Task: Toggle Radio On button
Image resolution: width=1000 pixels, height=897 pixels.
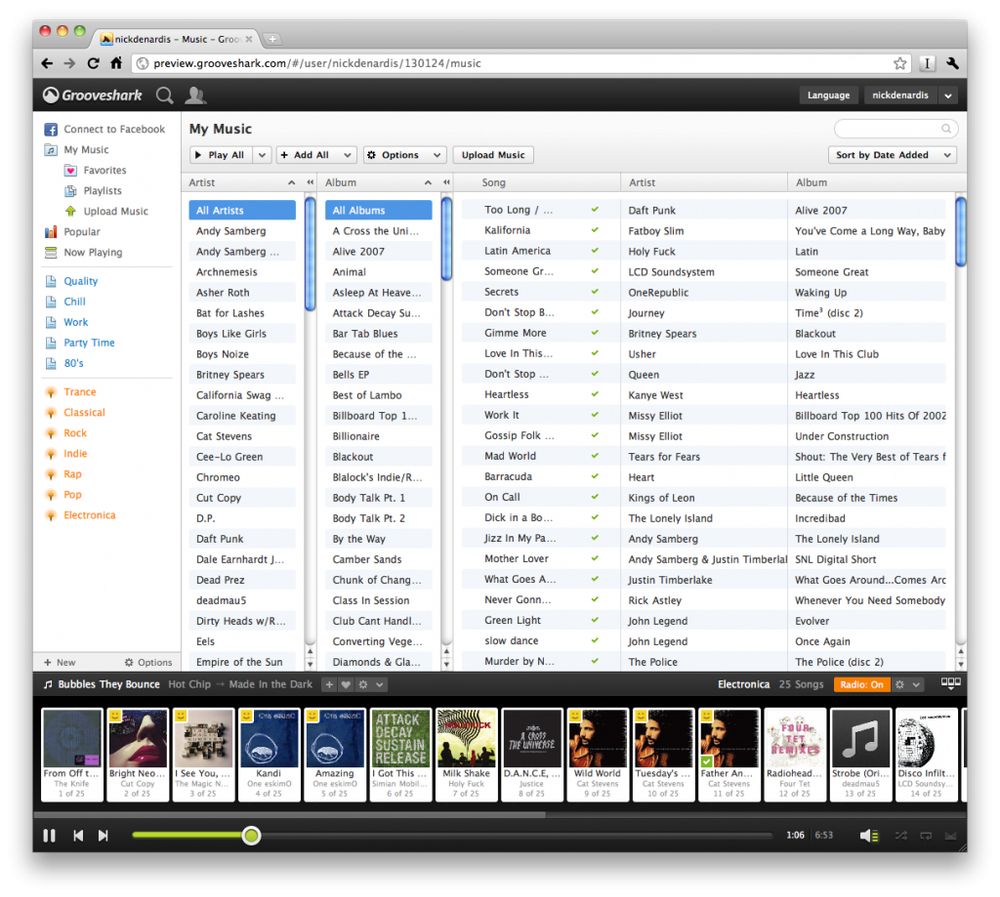Action: (861, 685)
